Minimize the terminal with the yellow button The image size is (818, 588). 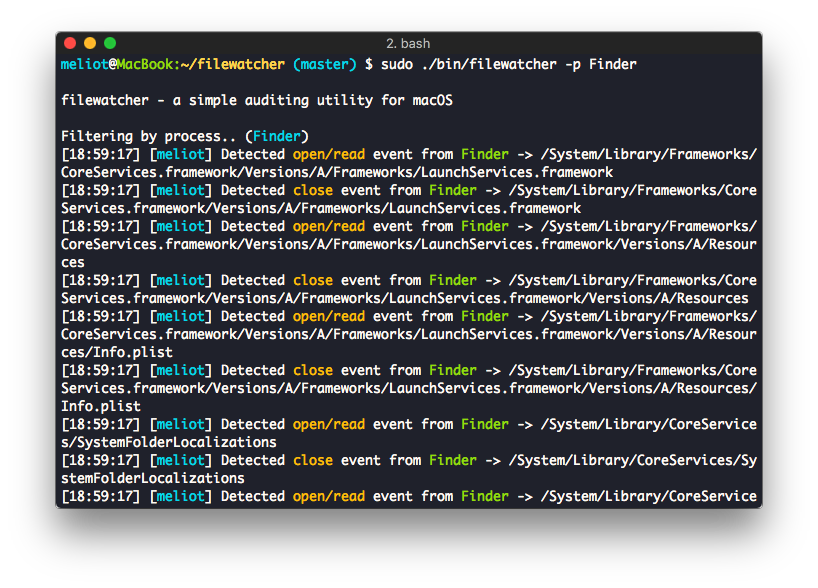(90, 43)
